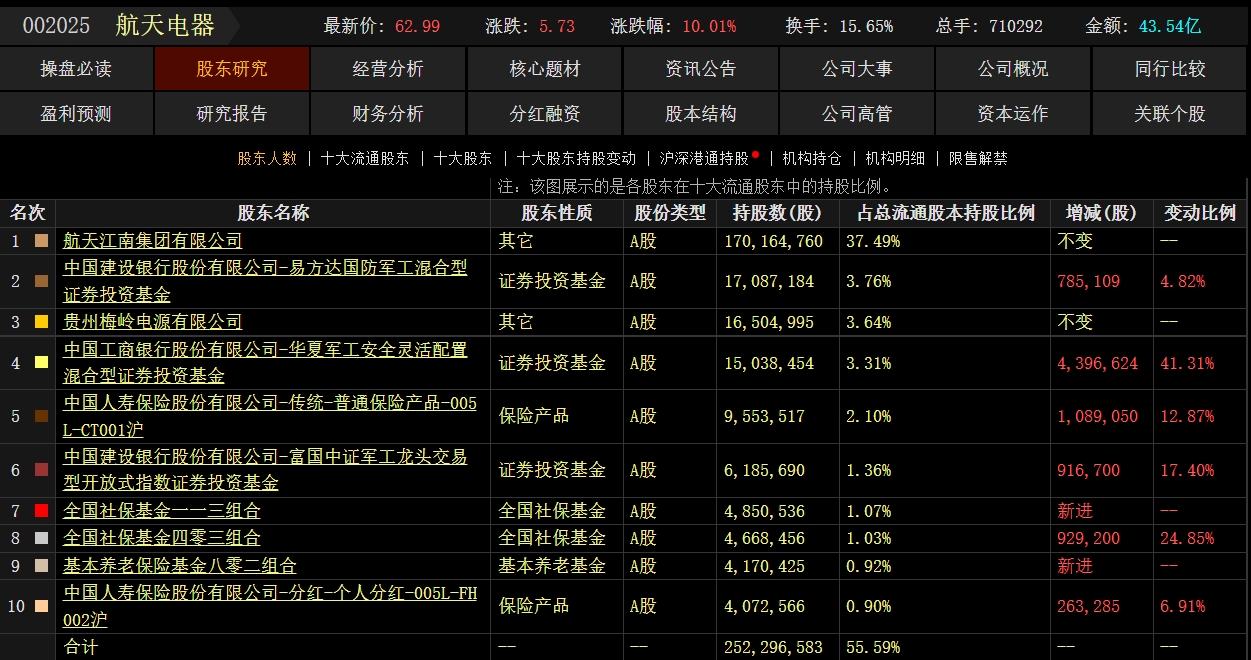Click holding value 170,164,760
The image size is (1251, 660).
pos(773,241)
